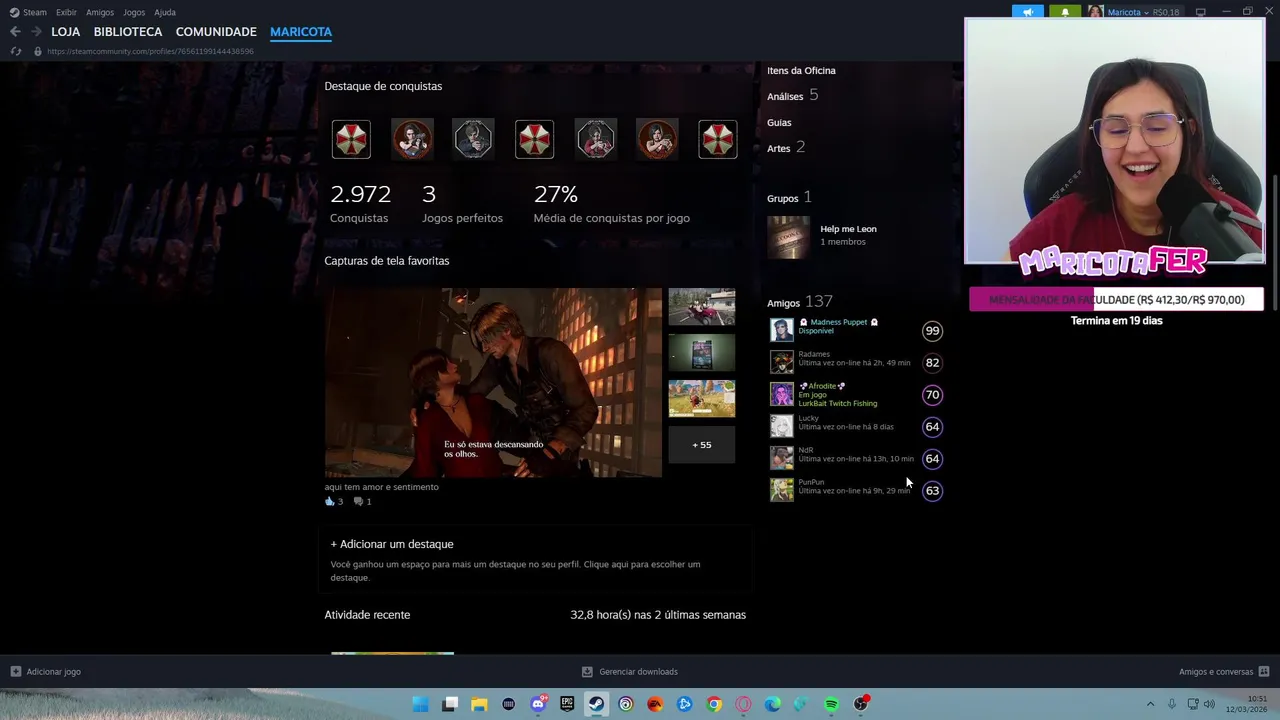
Task: Reload the page with refresh icon
Action: [15, 51]
